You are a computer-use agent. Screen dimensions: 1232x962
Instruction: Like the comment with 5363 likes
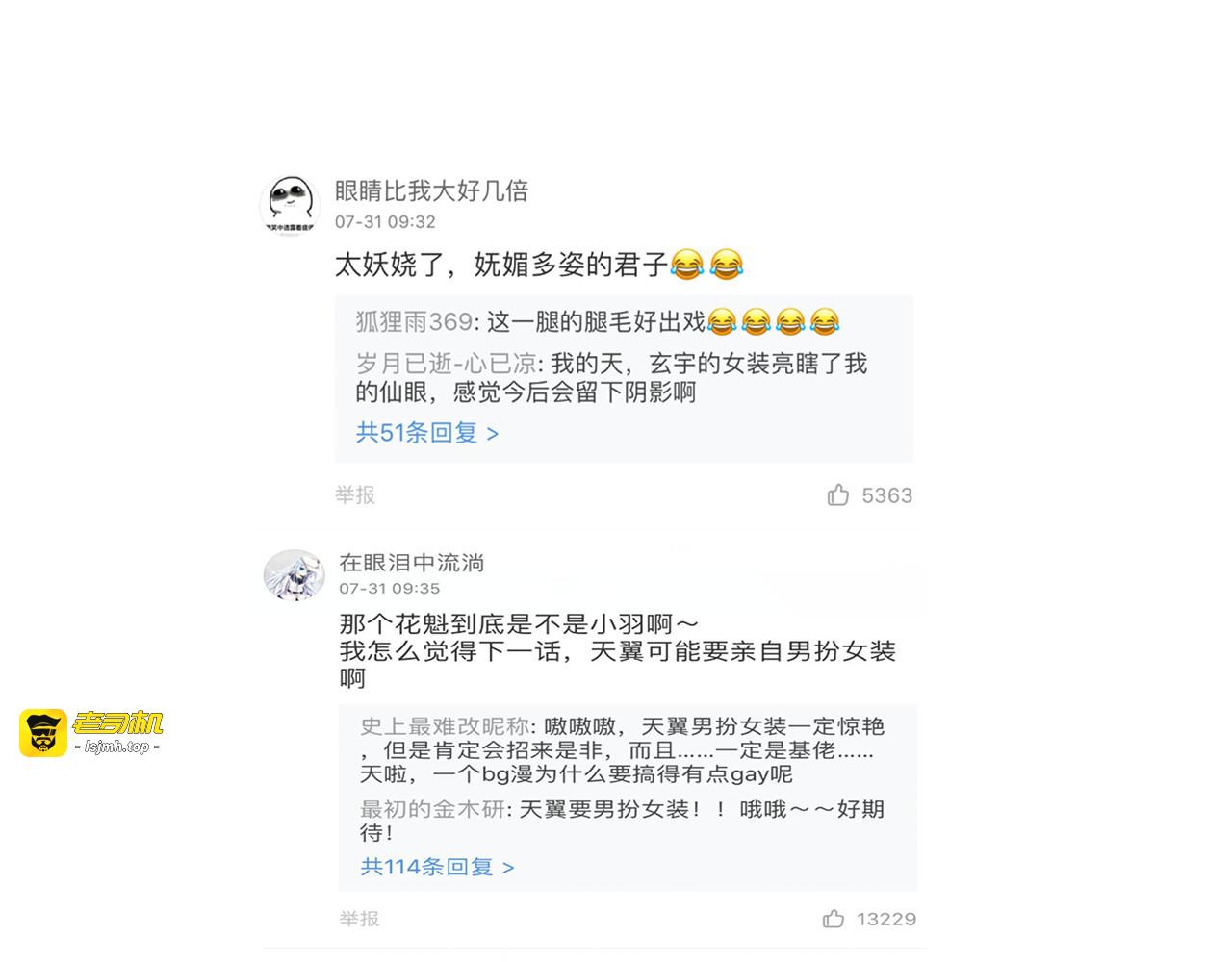837,495
